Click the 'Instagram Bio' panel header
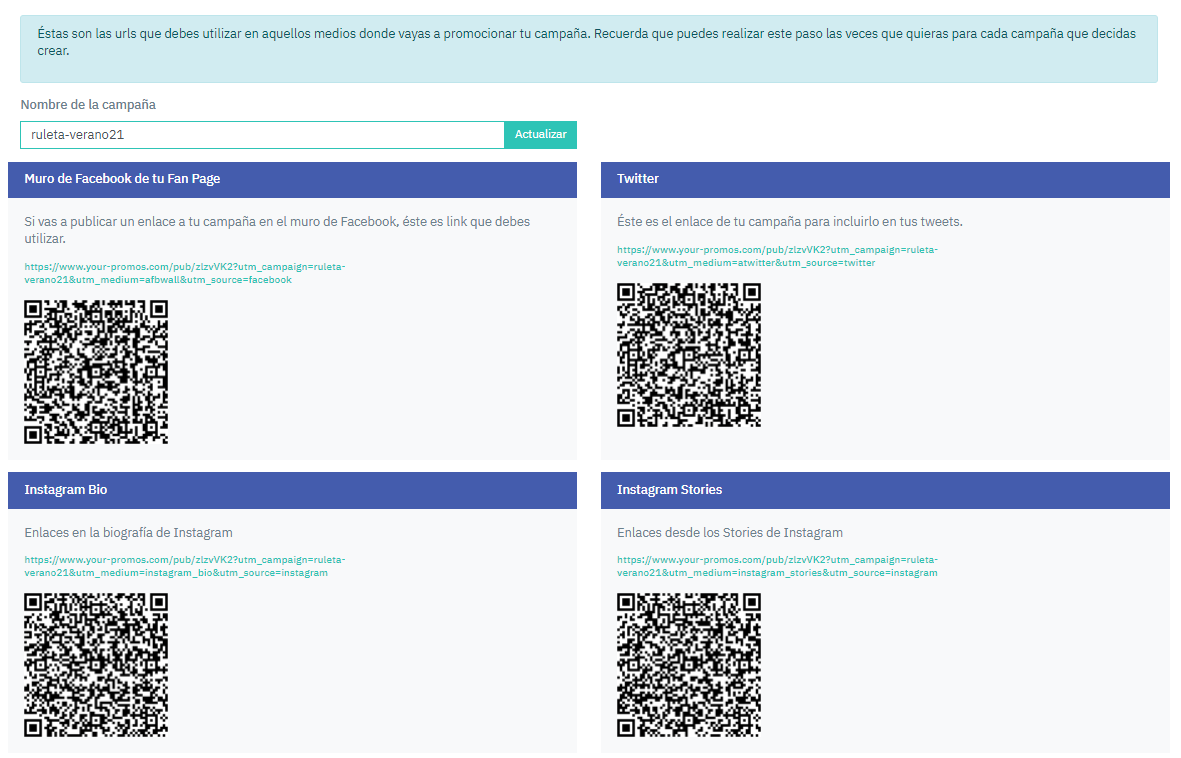The width and height of the screenshot is (1181, 758). coord(292,490)
